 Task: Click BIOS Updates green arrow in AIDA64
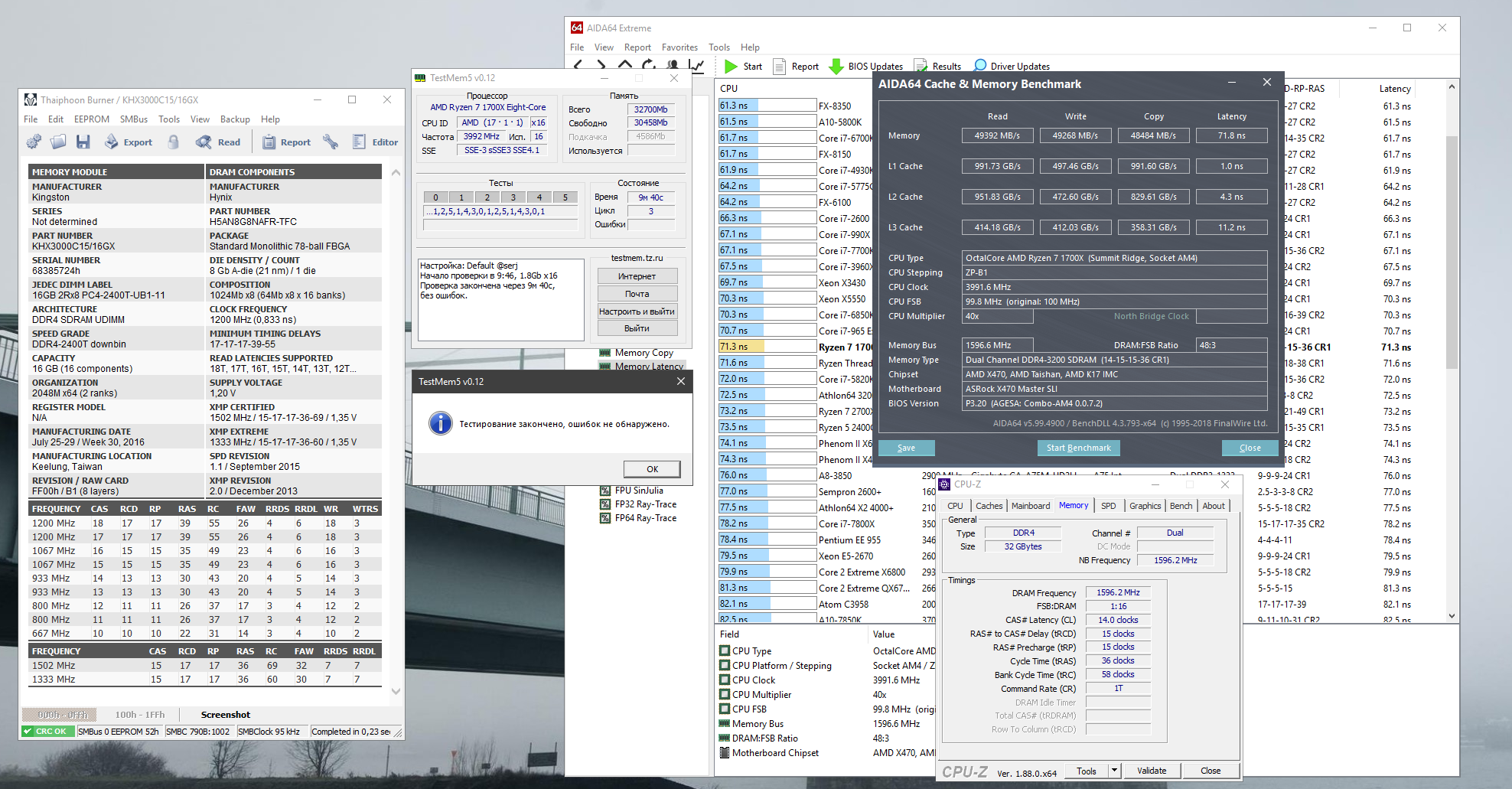tap(836, 67)
